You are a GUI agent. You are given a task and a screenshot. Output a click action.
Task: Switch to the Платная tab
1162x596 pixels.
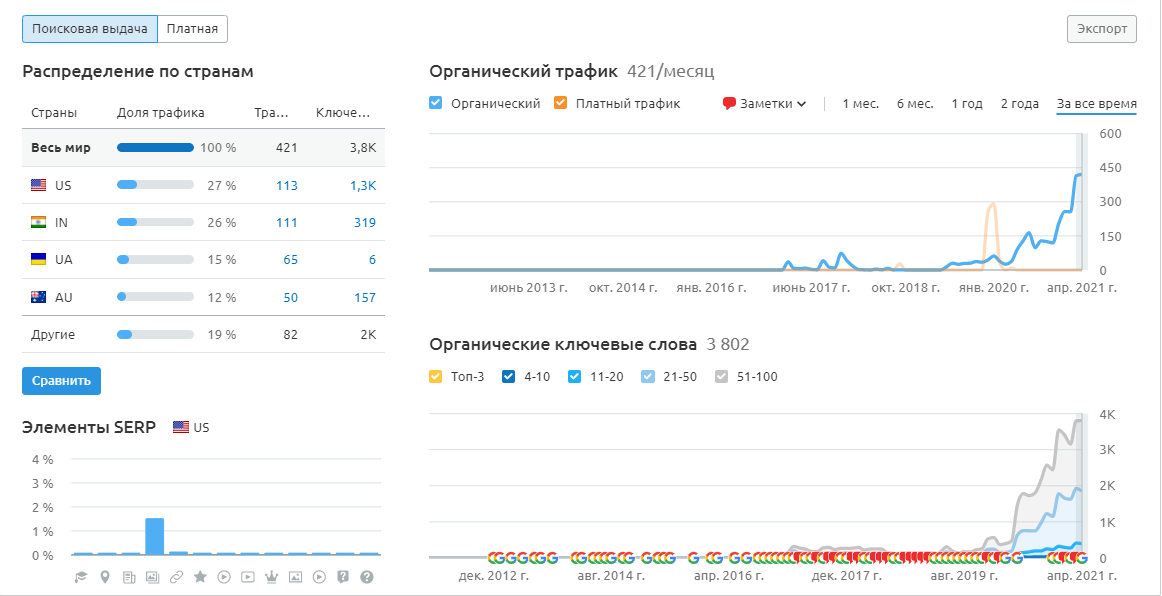click(x=192, y=29)
